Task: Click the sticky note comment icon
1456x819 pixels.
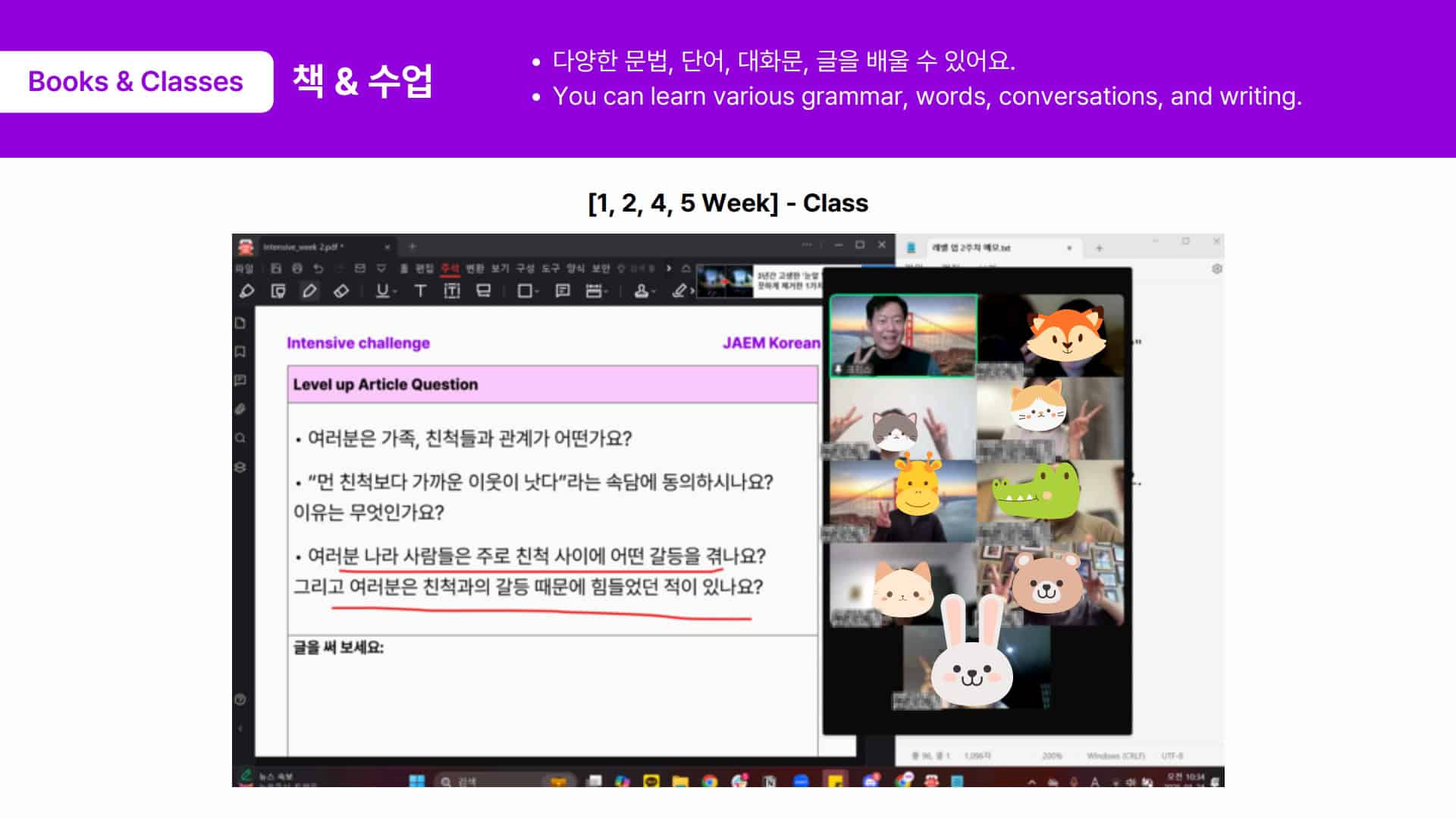Action: coord(563,291)
